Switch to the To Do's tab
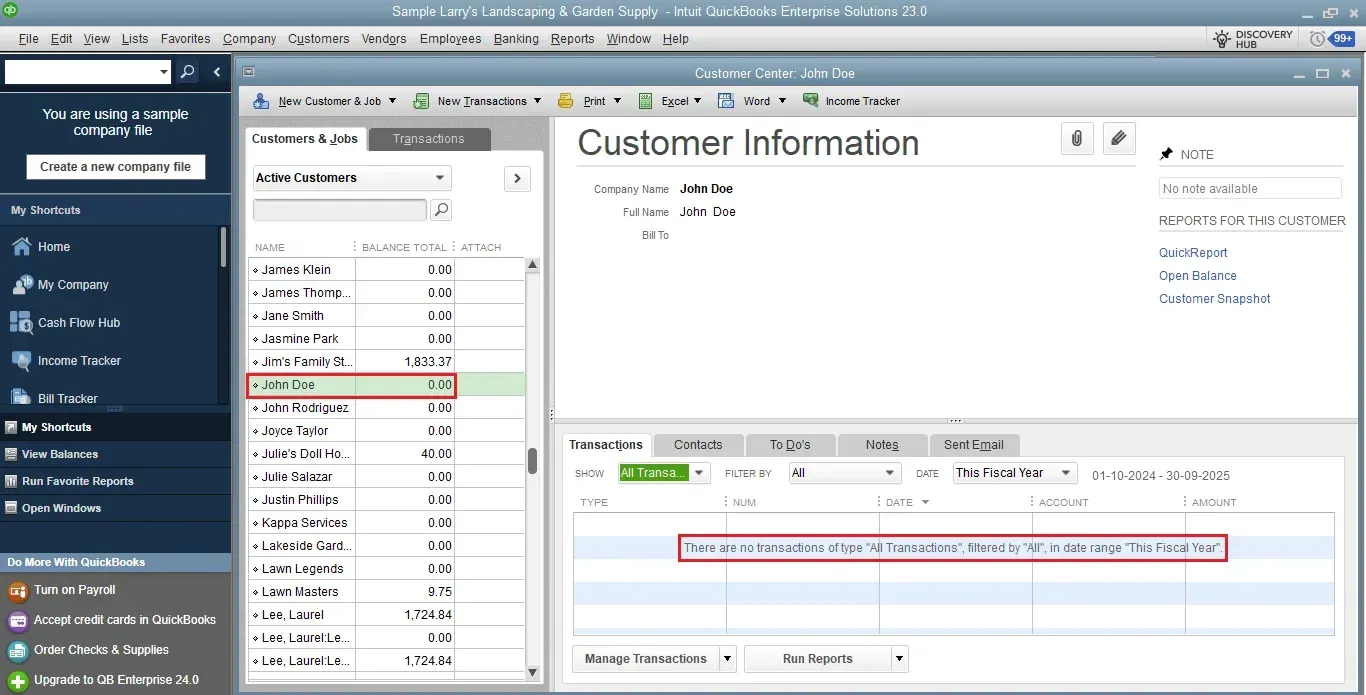 [790, 445]
